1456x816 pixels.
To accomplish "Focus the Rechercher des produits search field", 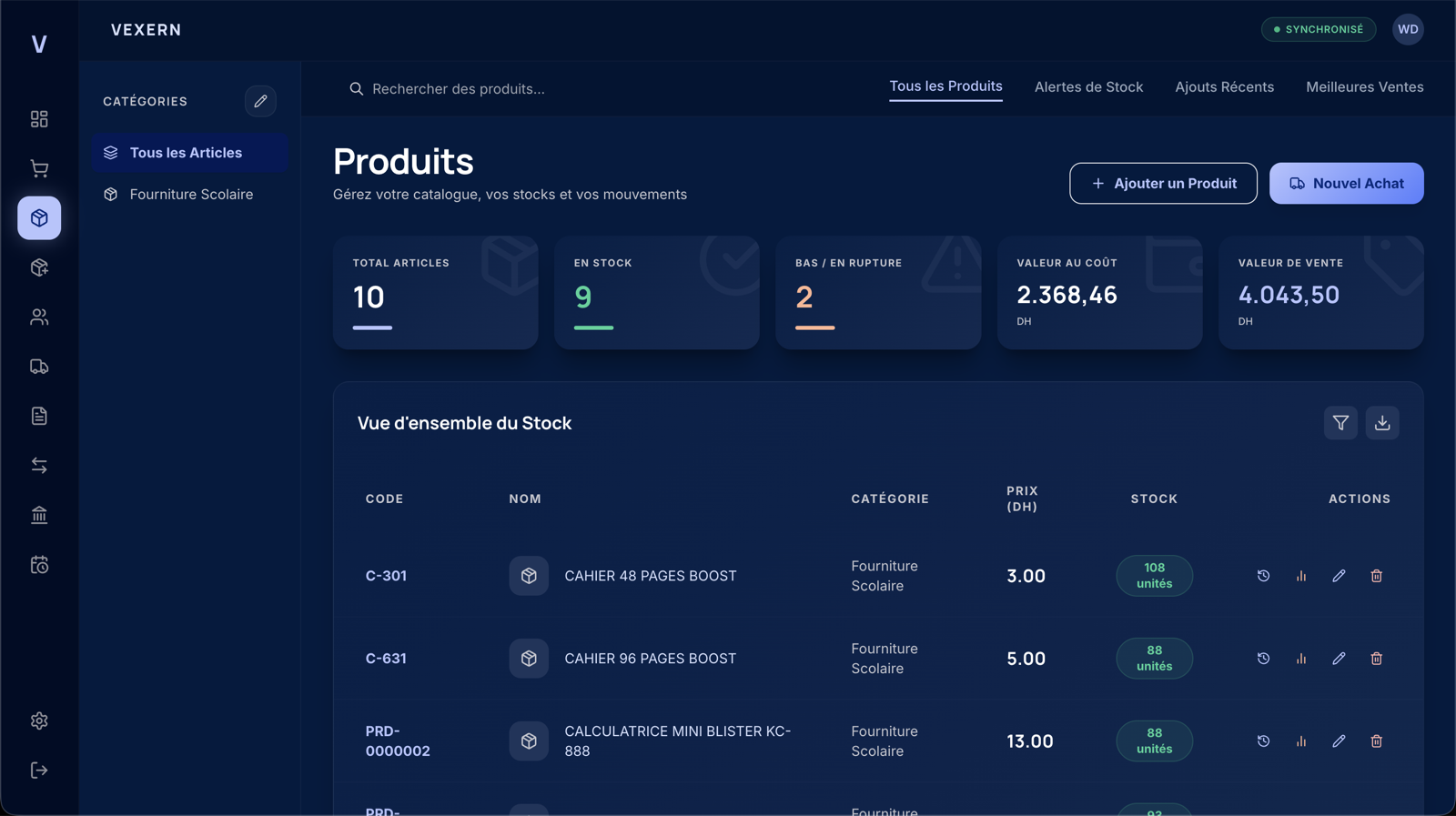I will click(x=601, y=89).
